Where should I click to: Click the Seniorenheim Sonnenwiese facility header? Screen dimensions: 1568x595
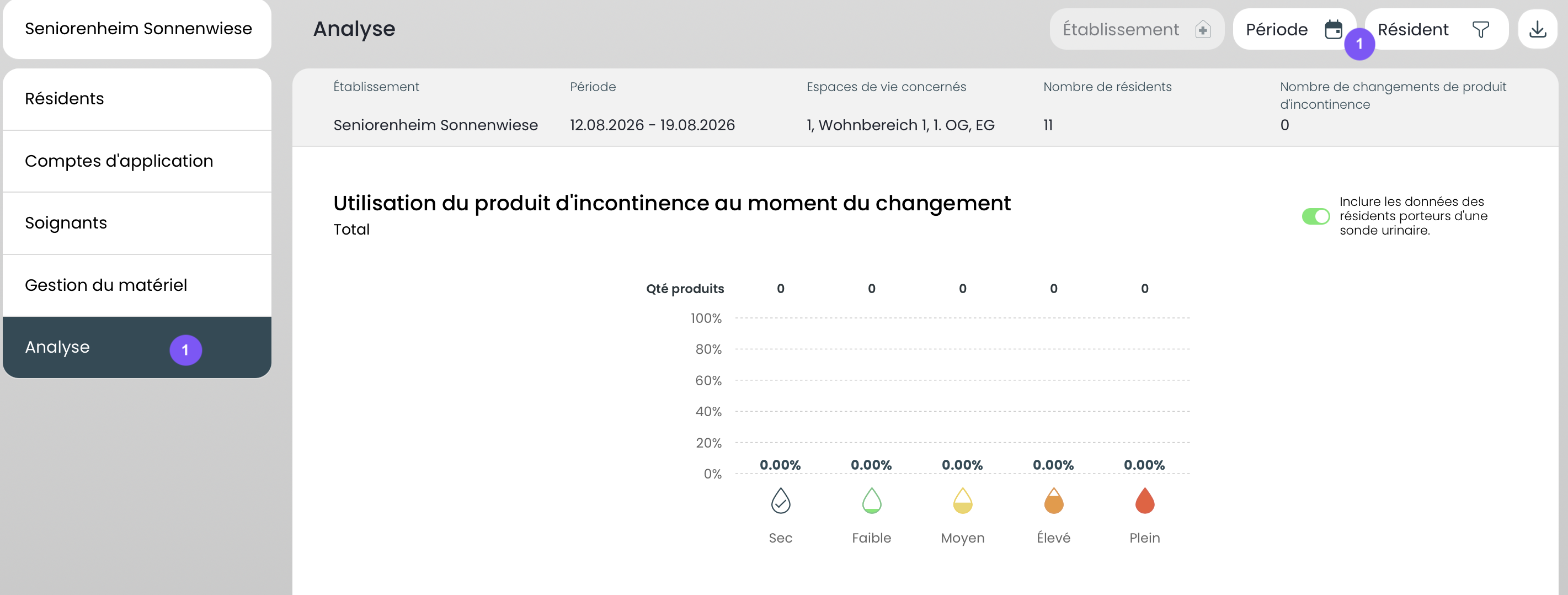click(x=137, y=29)
